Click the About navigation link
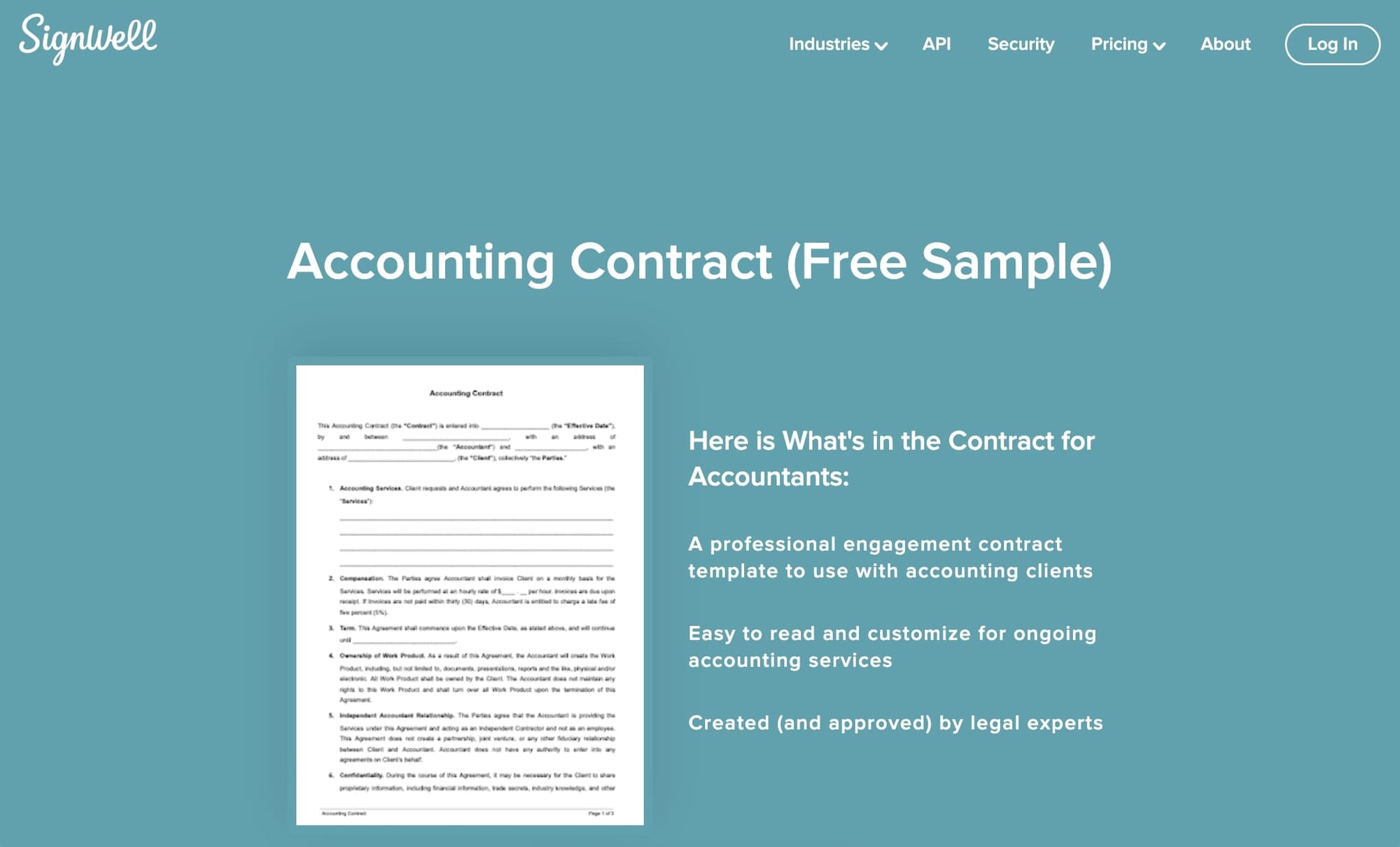1400x847 pixels. 1224,45
